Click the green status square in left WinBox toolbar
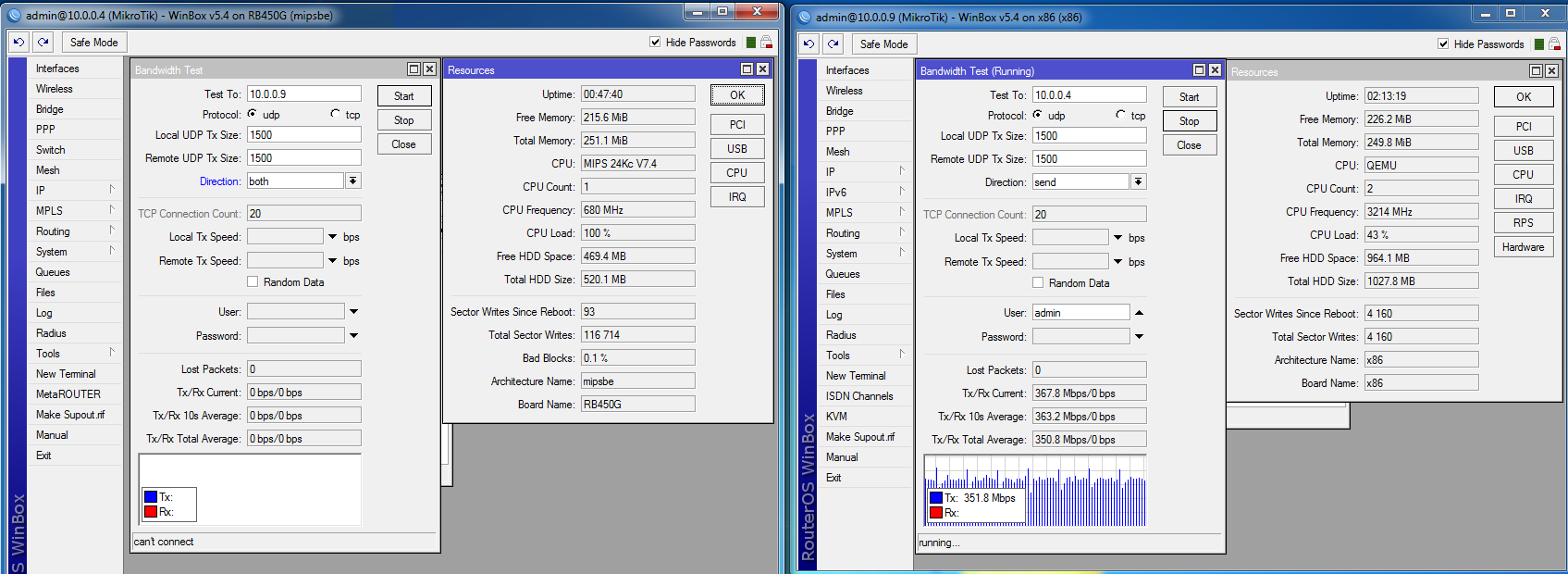The image size is (1568, 574). click(751, 43)
